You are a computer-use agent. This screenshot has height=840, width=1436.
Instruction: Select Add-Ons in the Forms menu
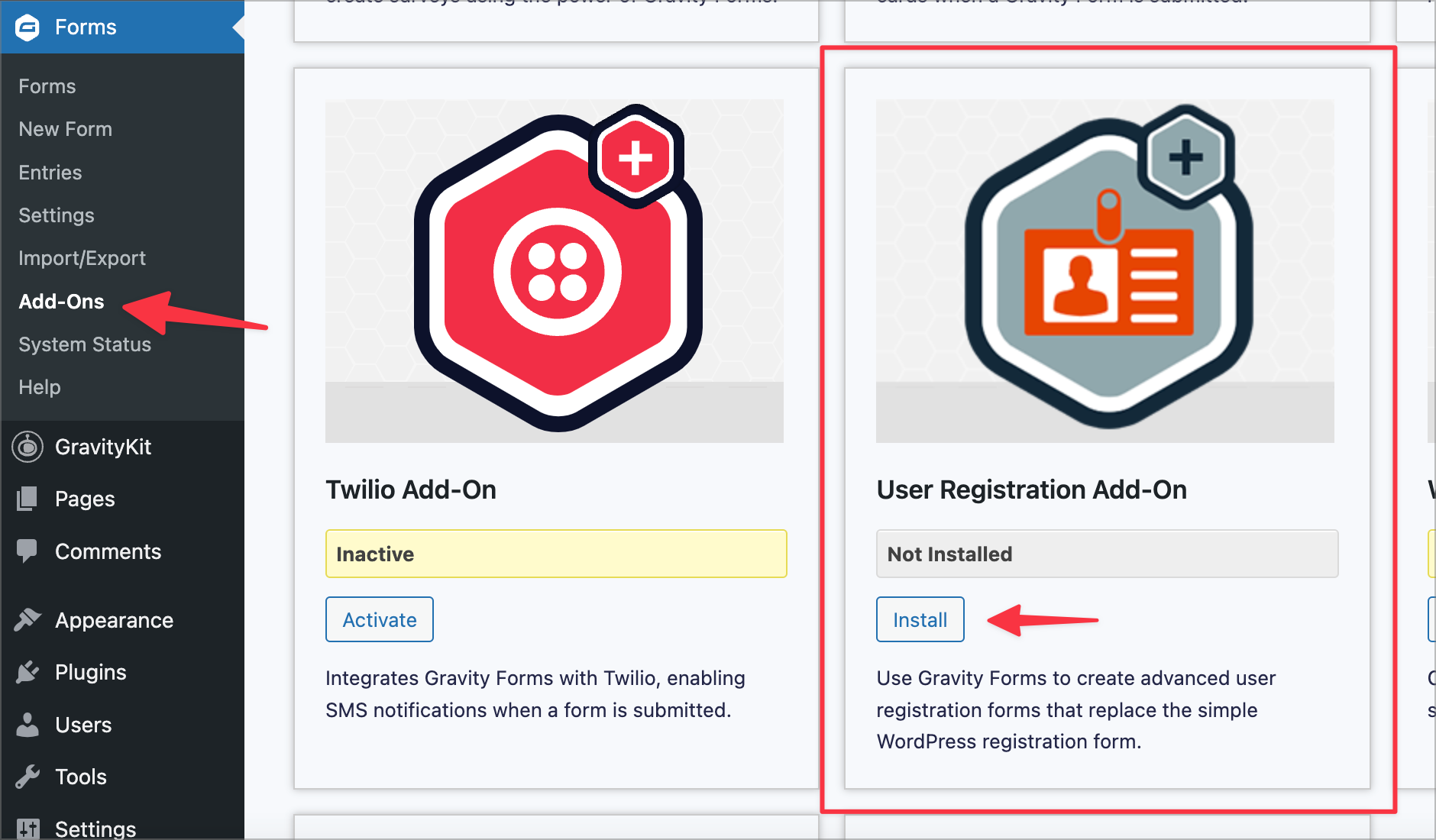[x=61, y=302]
